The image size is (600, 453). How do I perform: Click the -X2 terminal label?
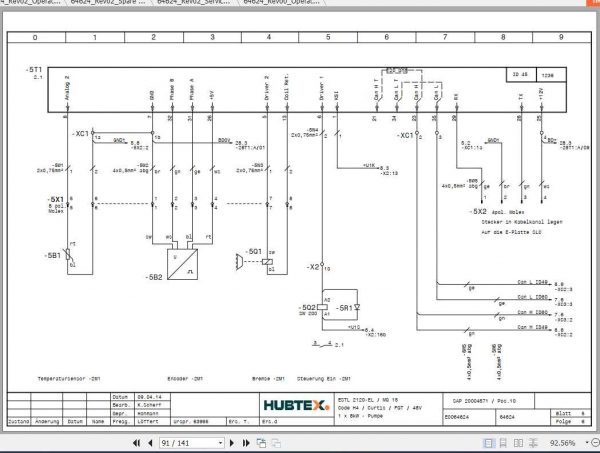click(313, 267)
